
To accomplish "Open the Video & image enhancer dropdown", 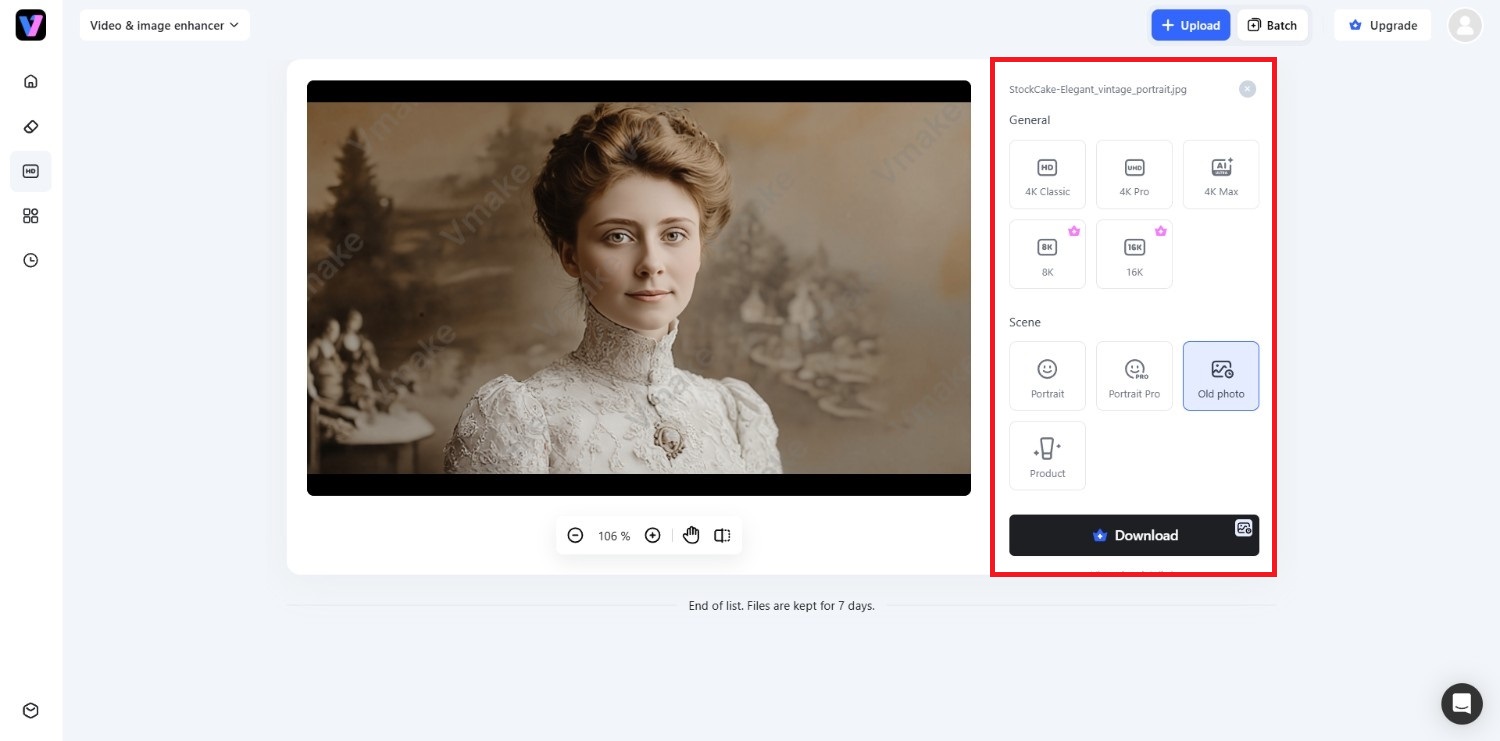I will 165,25.
